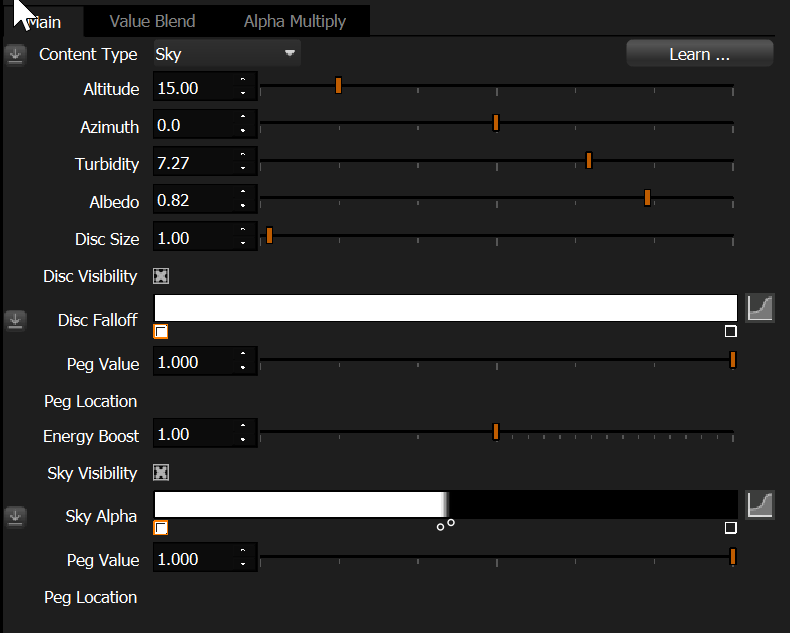Select the left peg of Disc Falloff gradient
Image resolution: width=790 pixels, height=633 pixels.
(161, 332)
